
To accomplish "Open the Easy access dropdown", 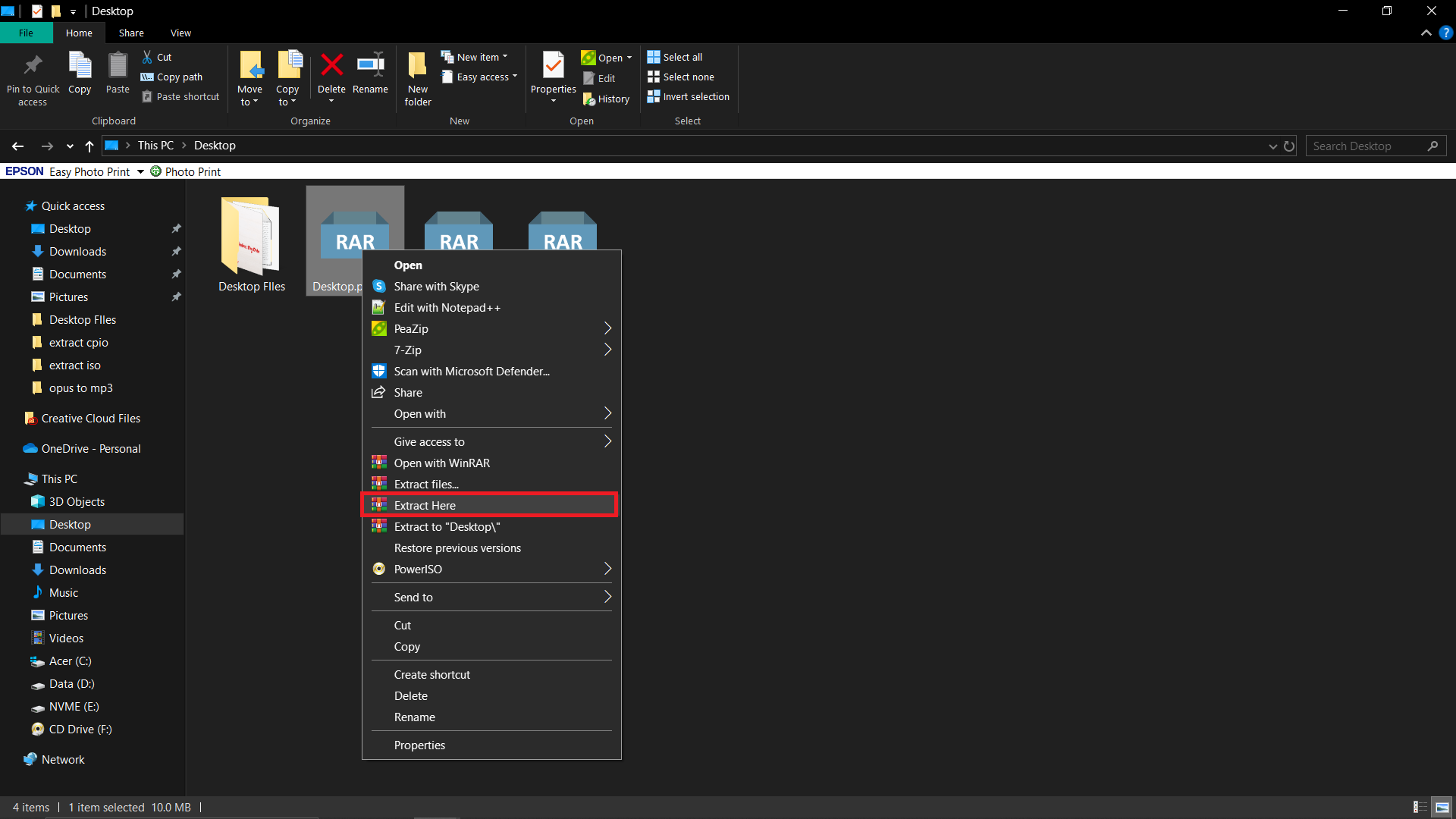I will (479, 77).
